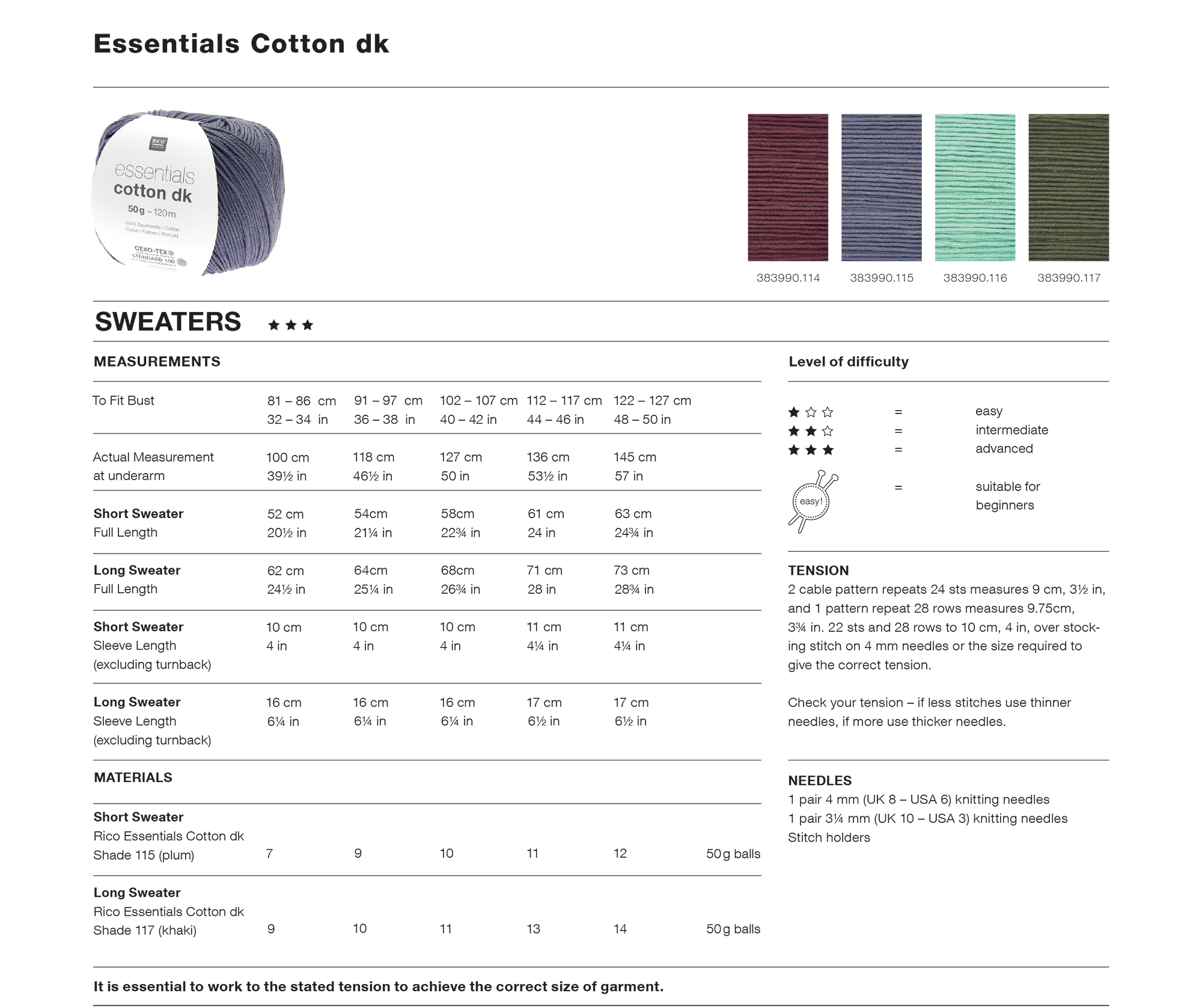This screenshot has height=1008, width=1202.
Task: Click the OEKO-TEX Standard 100 logo
Action: tap(155, 255)
